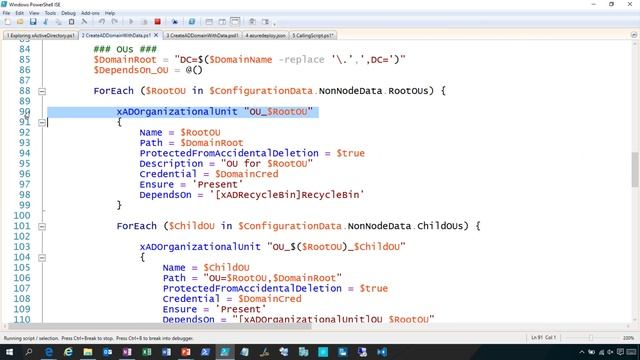Viewport: 640px width, 360px height.
Task: Clear the console pane icon
Action: point(84,22)
